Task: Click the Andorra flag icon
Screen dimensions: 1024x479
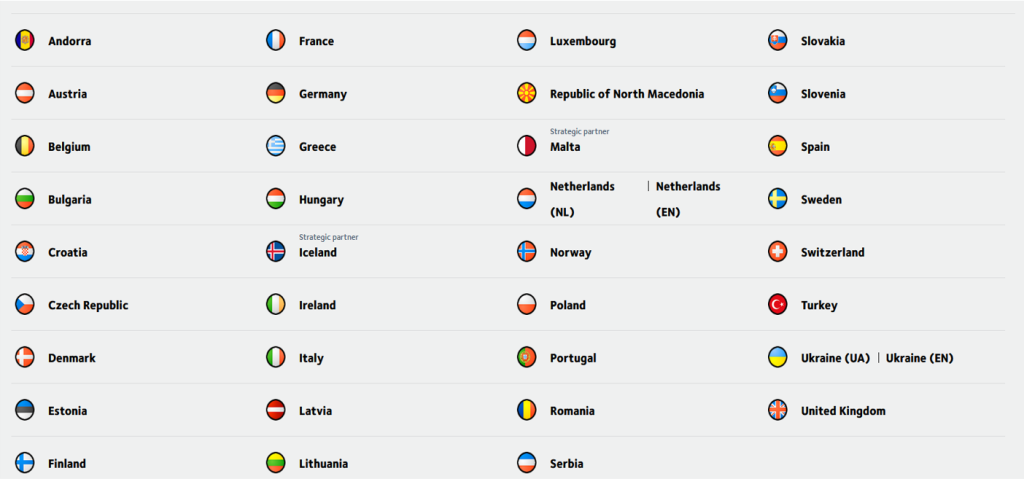Action: tap(25, 41)
